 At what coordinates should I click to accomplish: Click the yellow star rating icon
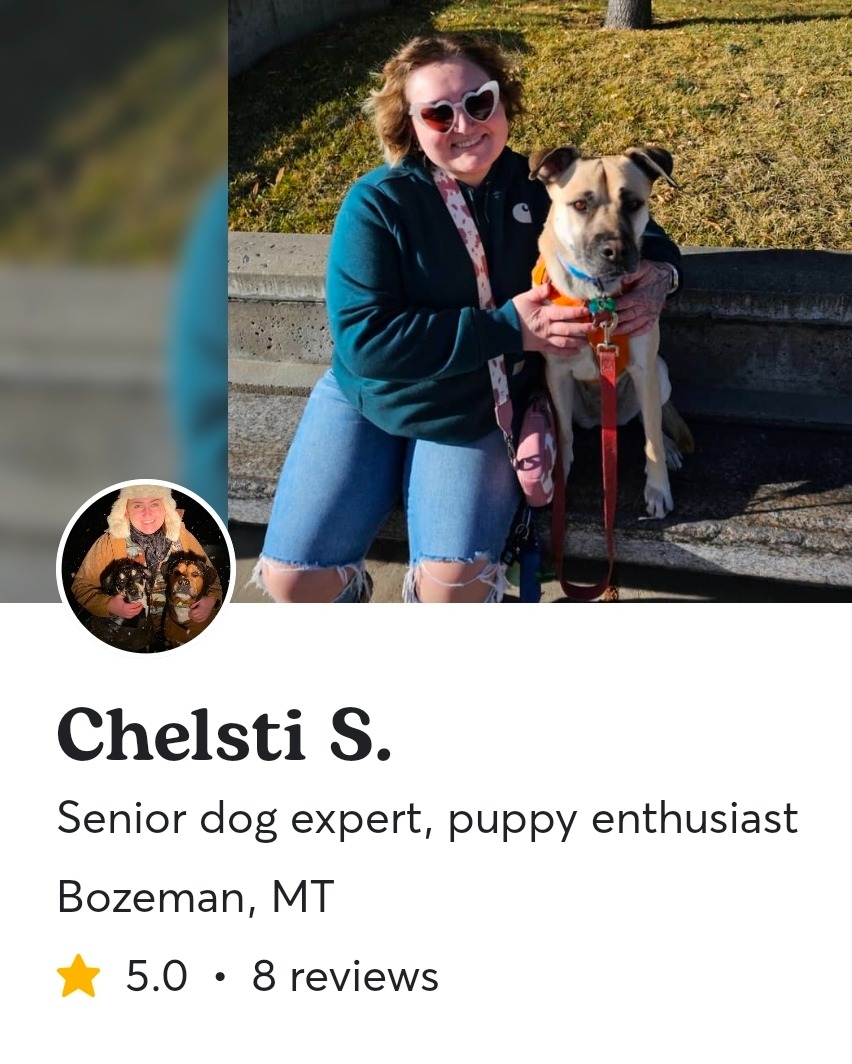(x=78, y=976)
